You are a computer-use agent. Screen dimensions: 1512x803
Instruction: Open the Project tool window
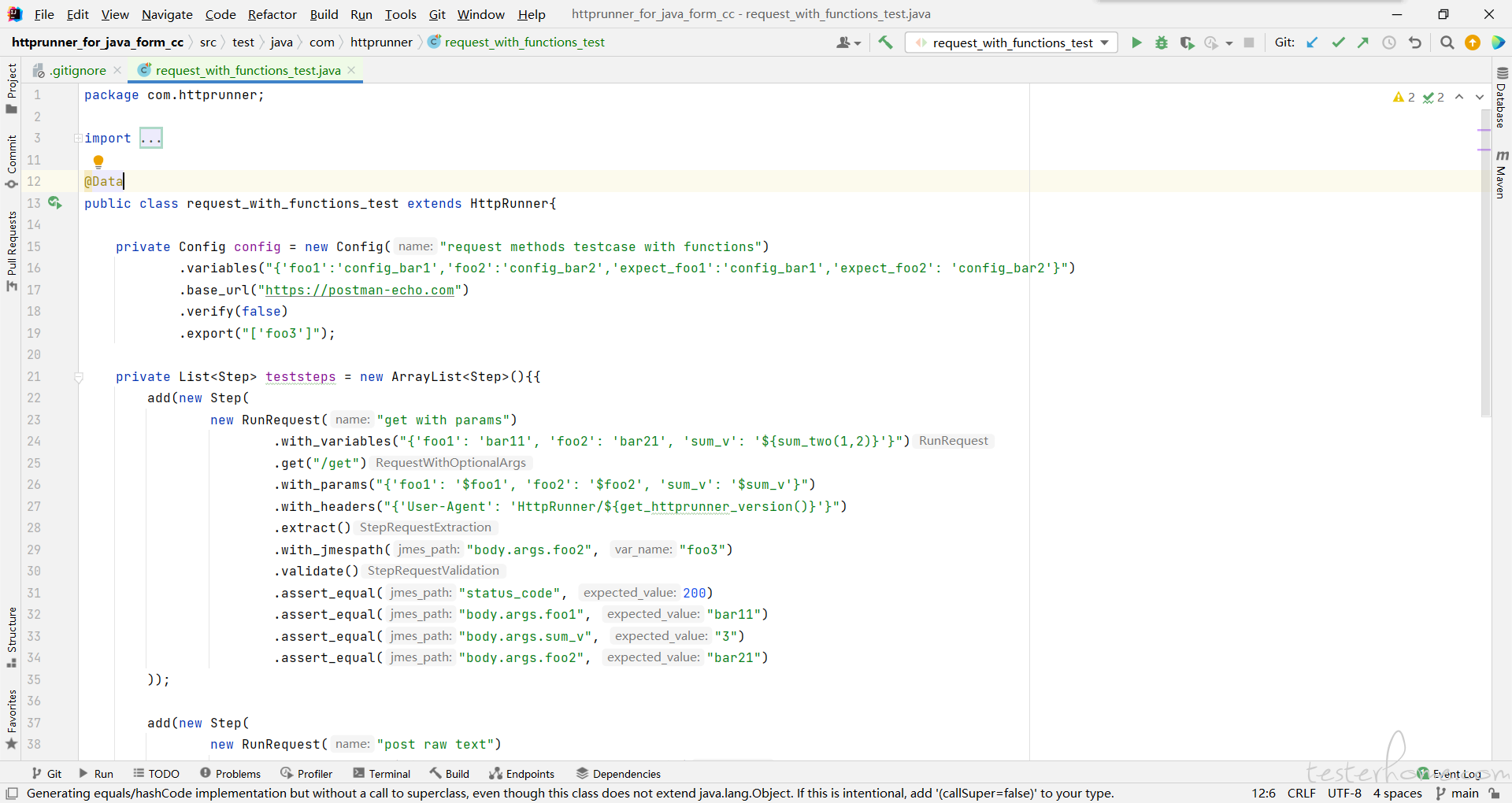[x=11, y=88]
